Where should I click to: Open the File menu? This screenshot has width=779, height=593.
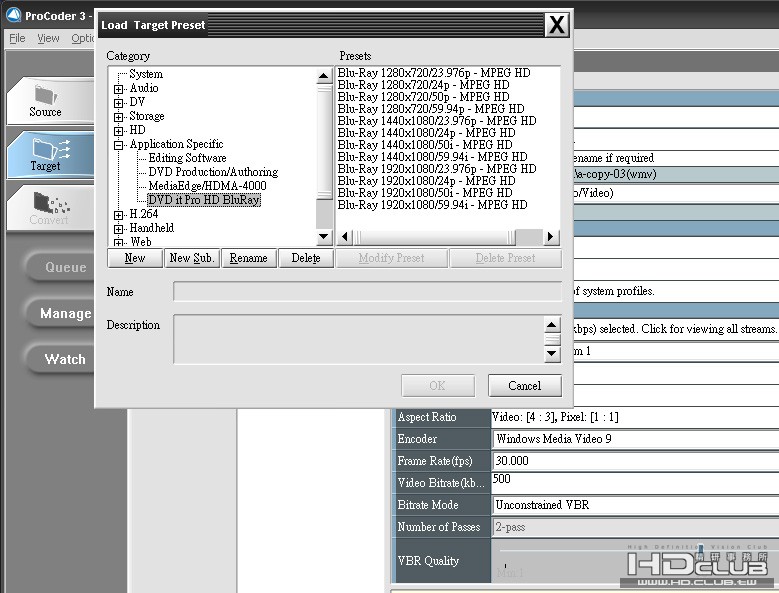tap(17, 38)
